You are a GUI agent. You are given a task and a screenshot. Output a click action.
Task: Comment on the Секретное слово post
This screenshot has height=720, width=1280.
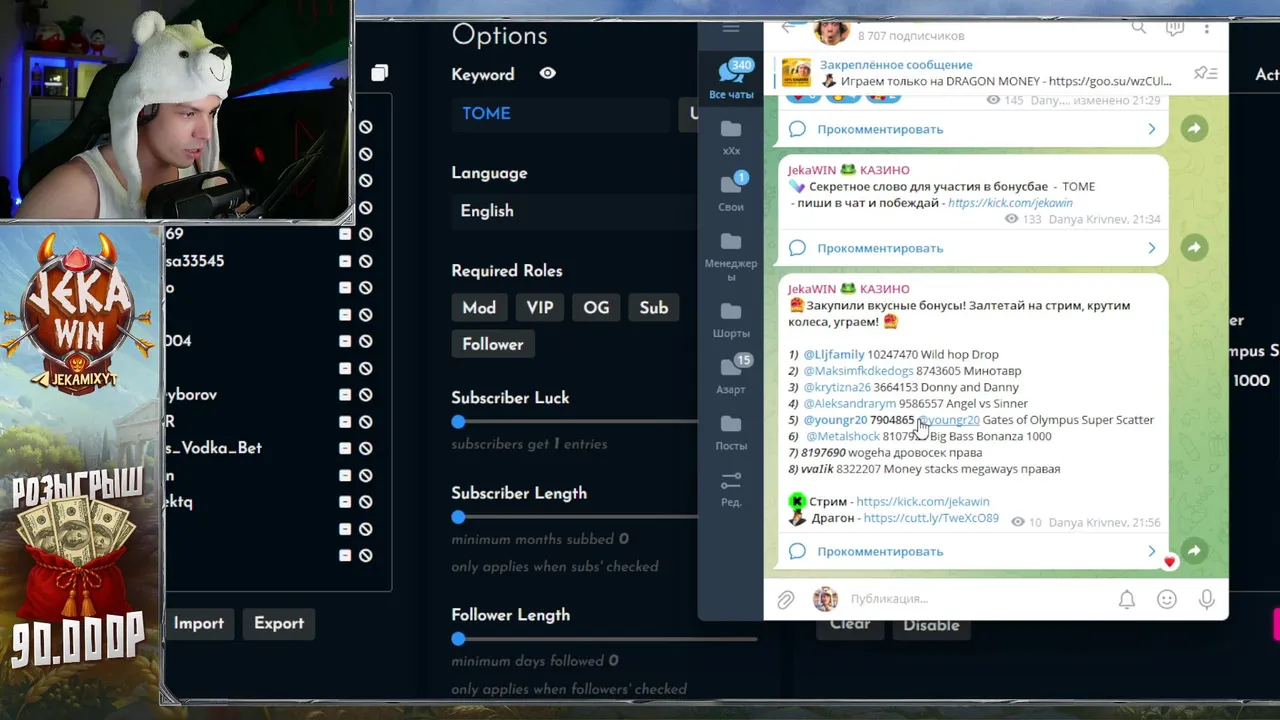(880, 248)
